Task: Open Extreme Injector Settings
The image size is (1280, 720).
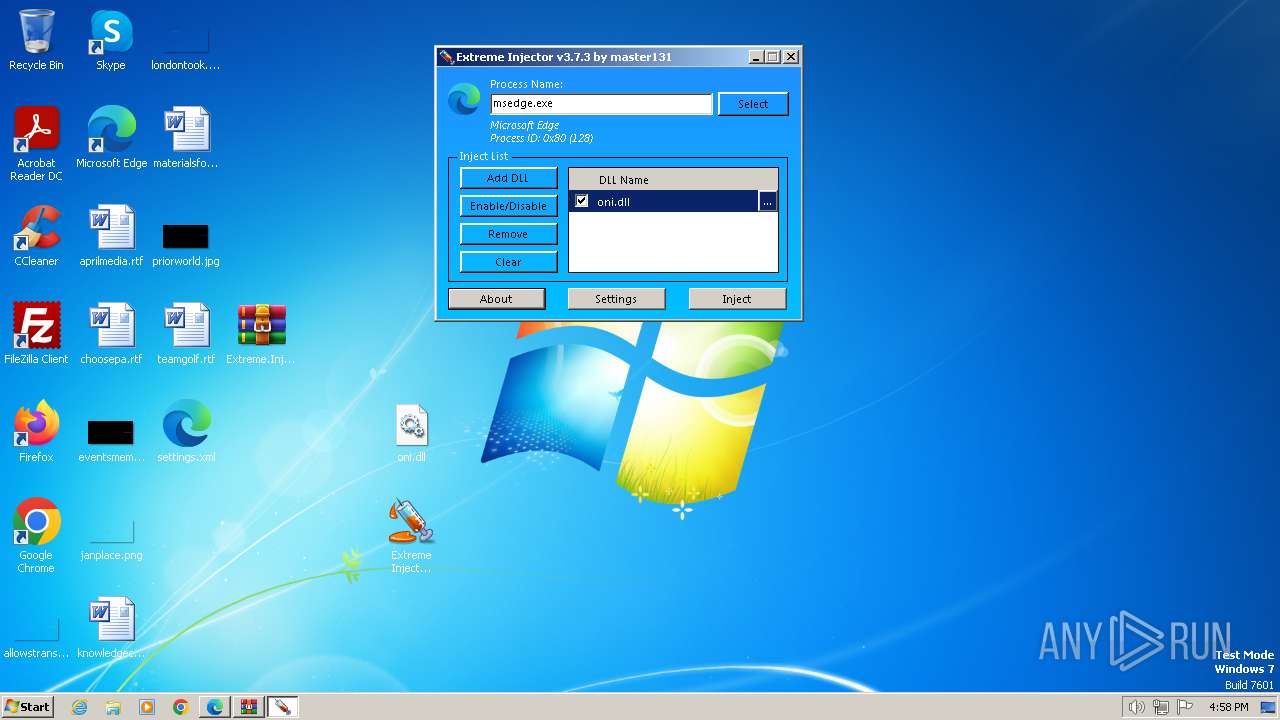Action: (x=616, y=299)
